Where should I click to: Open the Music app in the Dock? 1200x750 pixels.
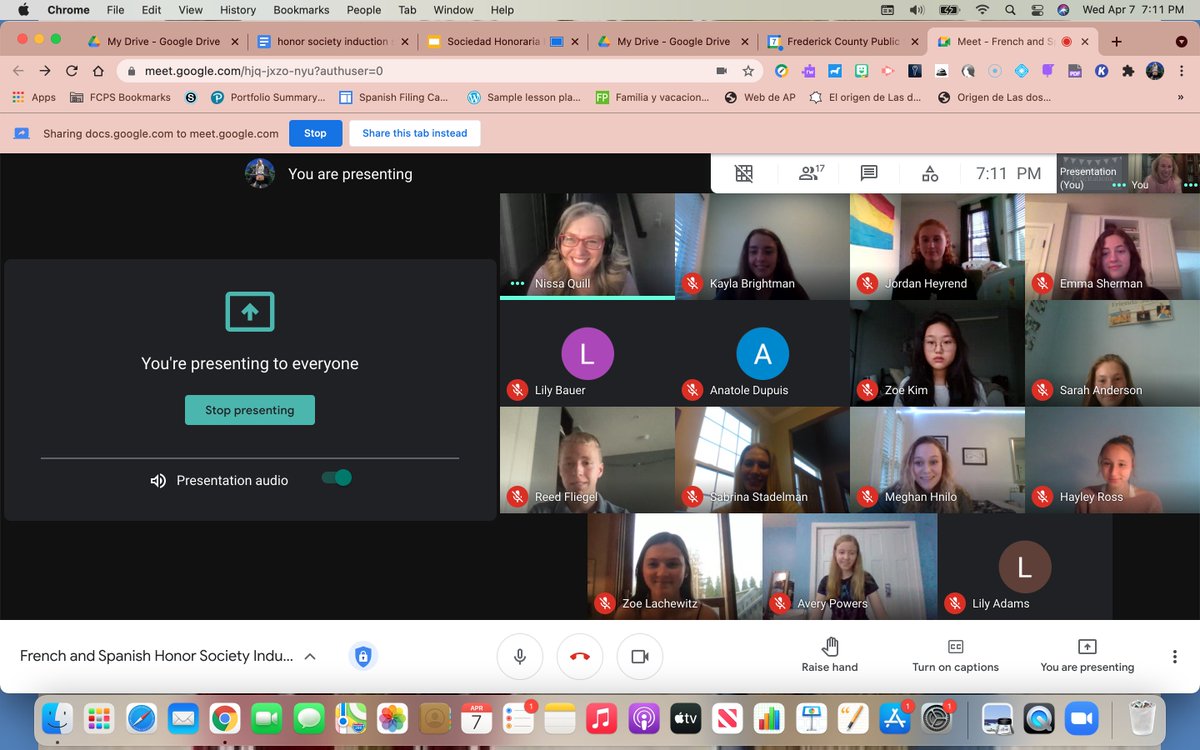(x=600, y=717)
